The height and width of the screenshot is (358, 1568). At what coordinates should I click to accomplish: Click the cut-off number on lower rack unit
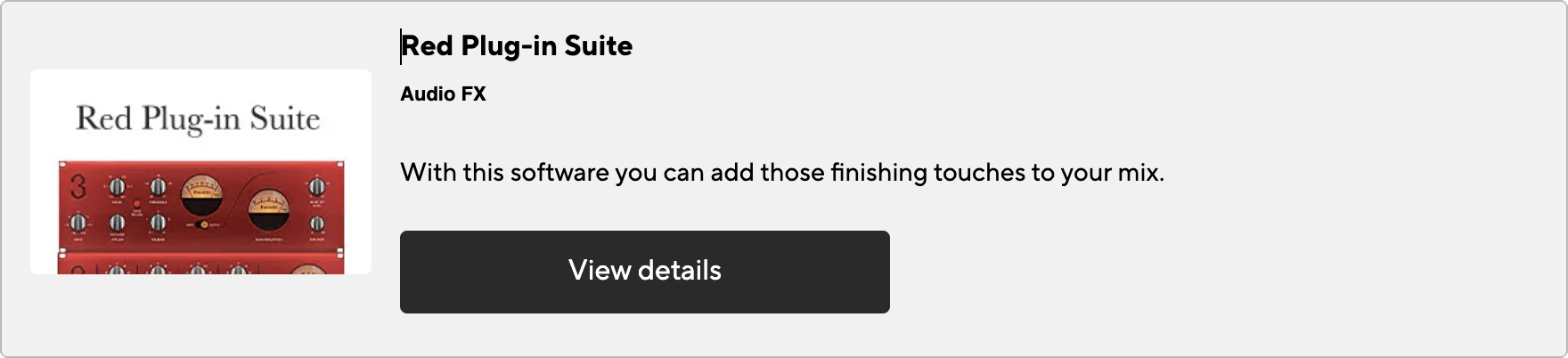[78, 269]
